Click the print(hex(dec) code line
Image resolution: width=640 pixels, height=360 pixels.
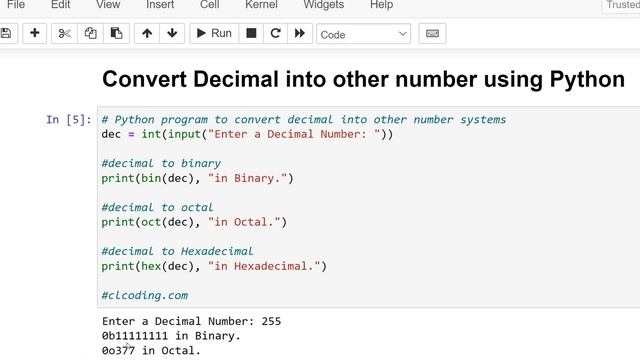(214, 267)
